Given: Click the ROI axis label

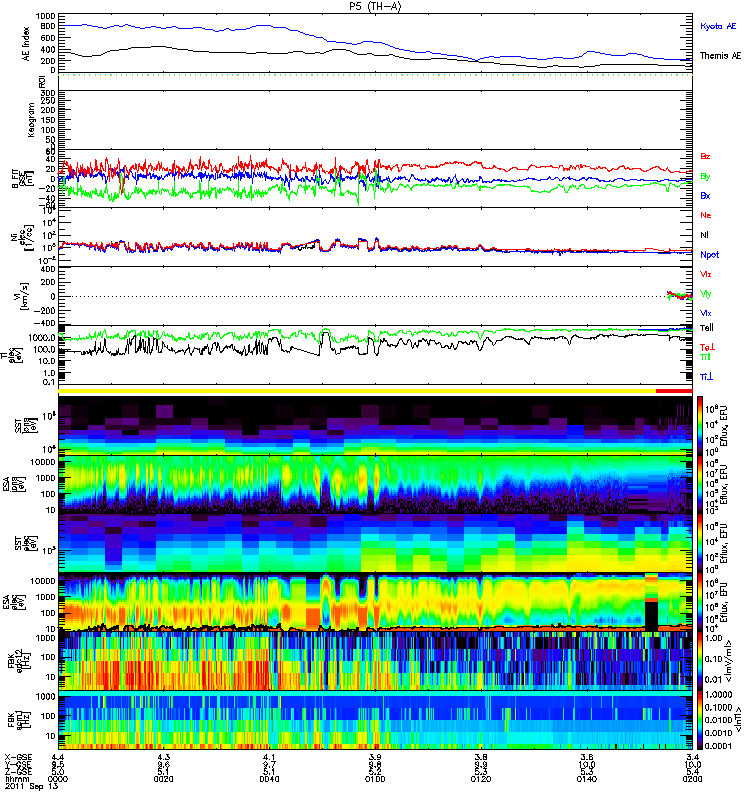Looking at the screenshot, I should coord(42,81).
